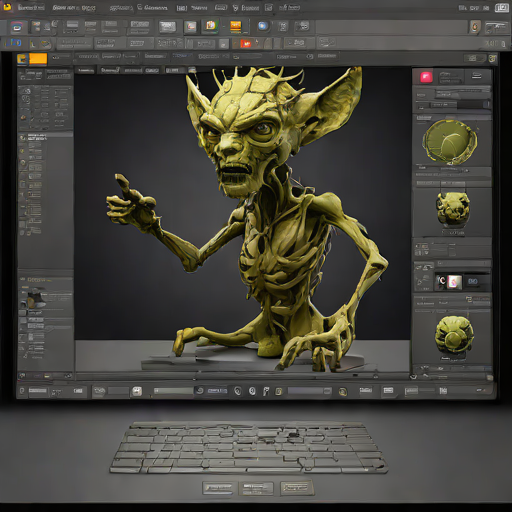Click the yellow circular icon in the bottom toolbar
Screen dimensions: 512x512
pos(342,392)
